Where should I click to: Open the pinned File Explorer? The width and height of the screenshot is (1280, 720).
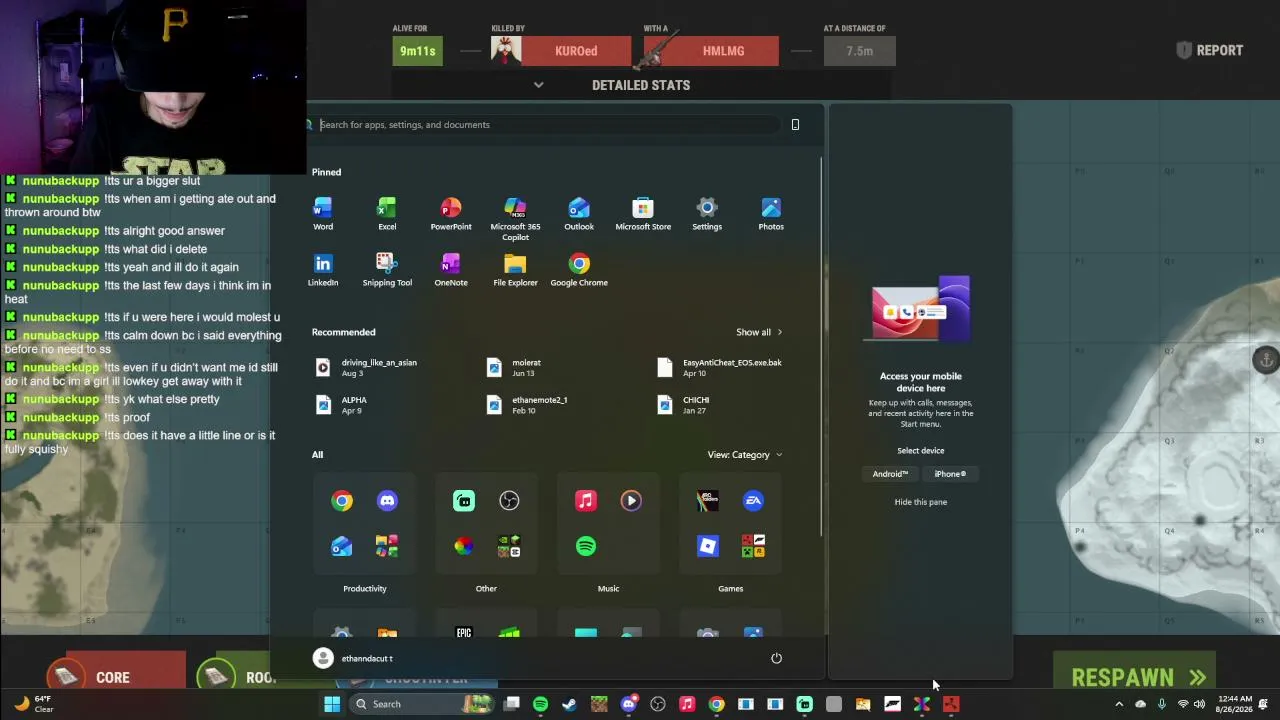(515, 269)
